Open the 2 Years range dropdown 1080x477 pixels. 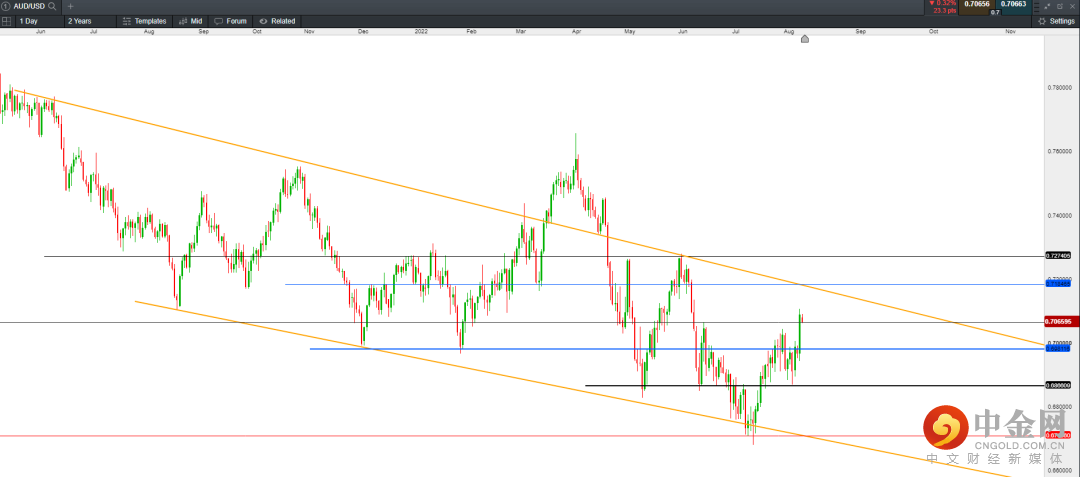pos(90,21)
